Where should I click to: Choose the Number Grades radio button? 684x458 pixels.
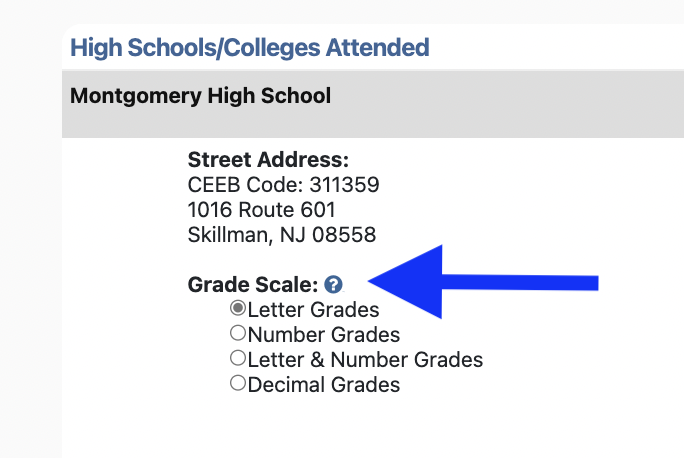(238, 333)
